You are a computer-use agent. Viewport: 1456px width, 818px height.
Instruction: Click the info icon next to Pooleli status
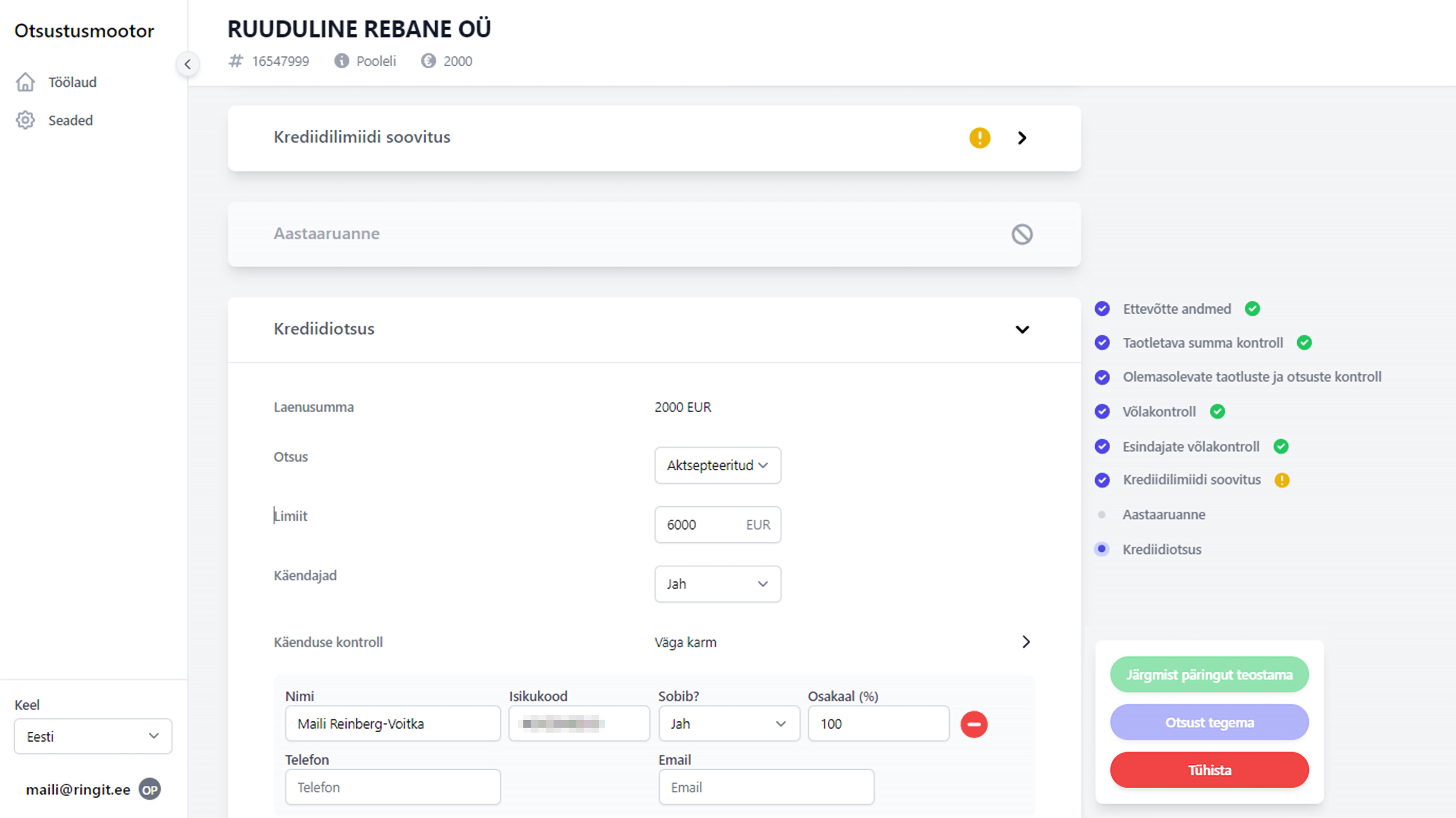[342, 61]
